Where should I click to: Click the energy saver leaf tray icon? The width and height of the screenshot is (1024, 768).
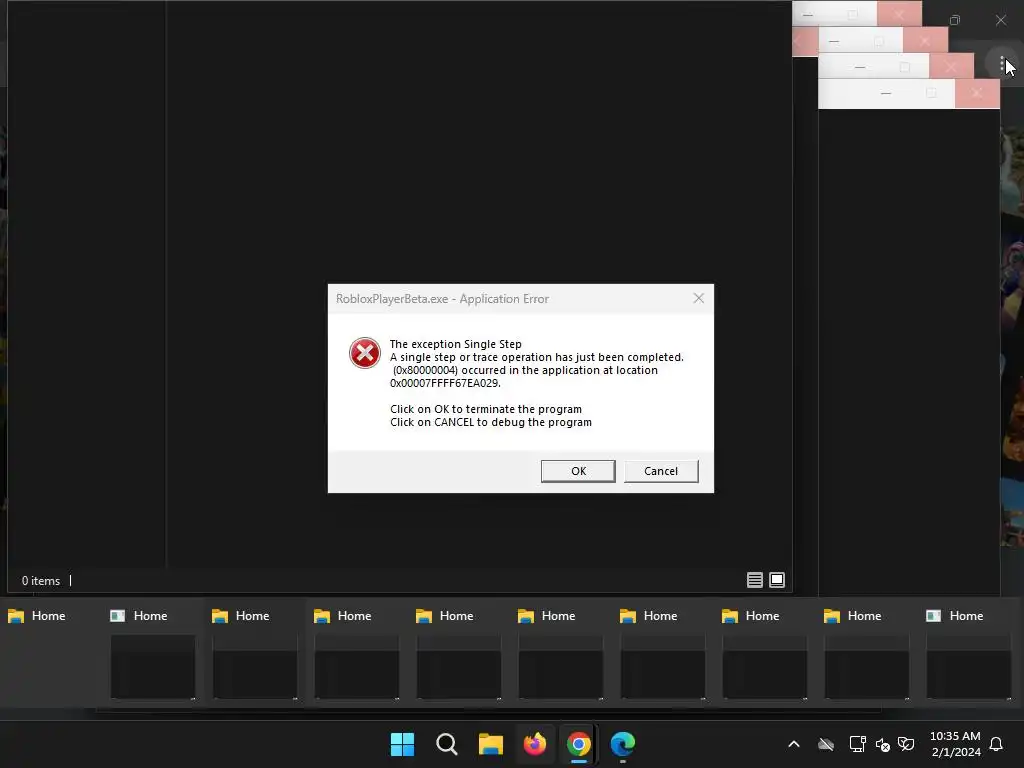(906, 744)
